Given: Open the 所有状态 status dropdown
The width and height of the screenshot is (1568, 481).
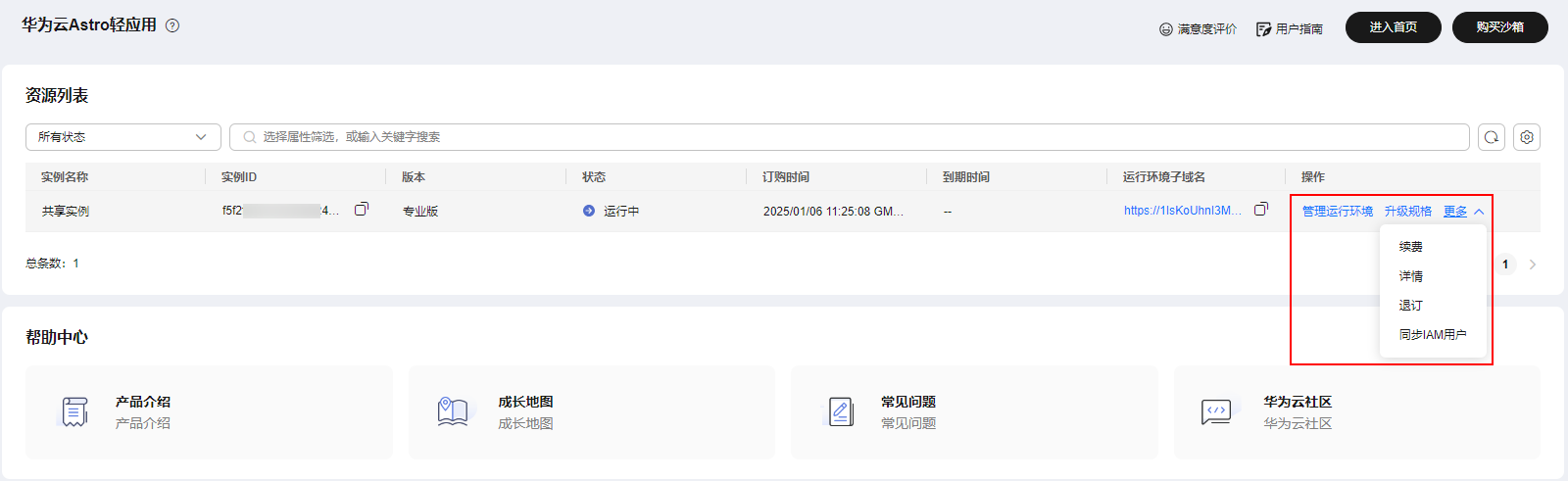Looking at the screenshot, I should click(122, 137).
